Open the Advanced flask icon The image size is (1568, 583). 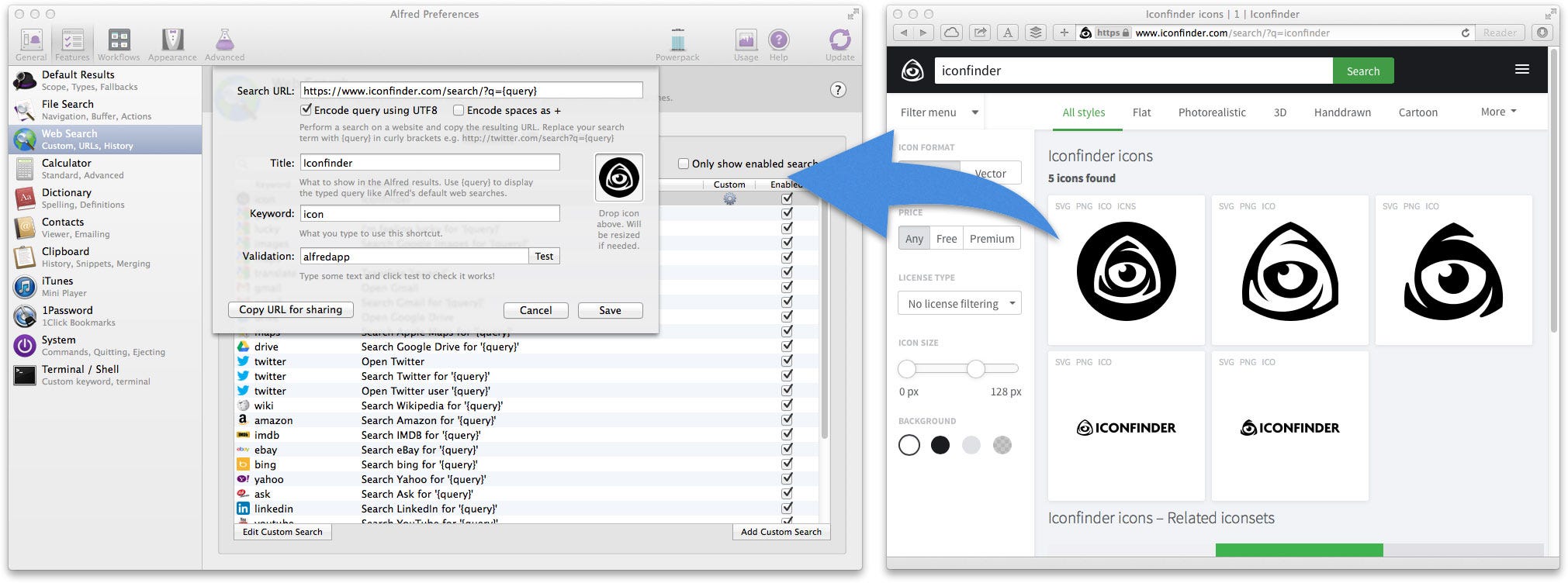tap(224, 44)
